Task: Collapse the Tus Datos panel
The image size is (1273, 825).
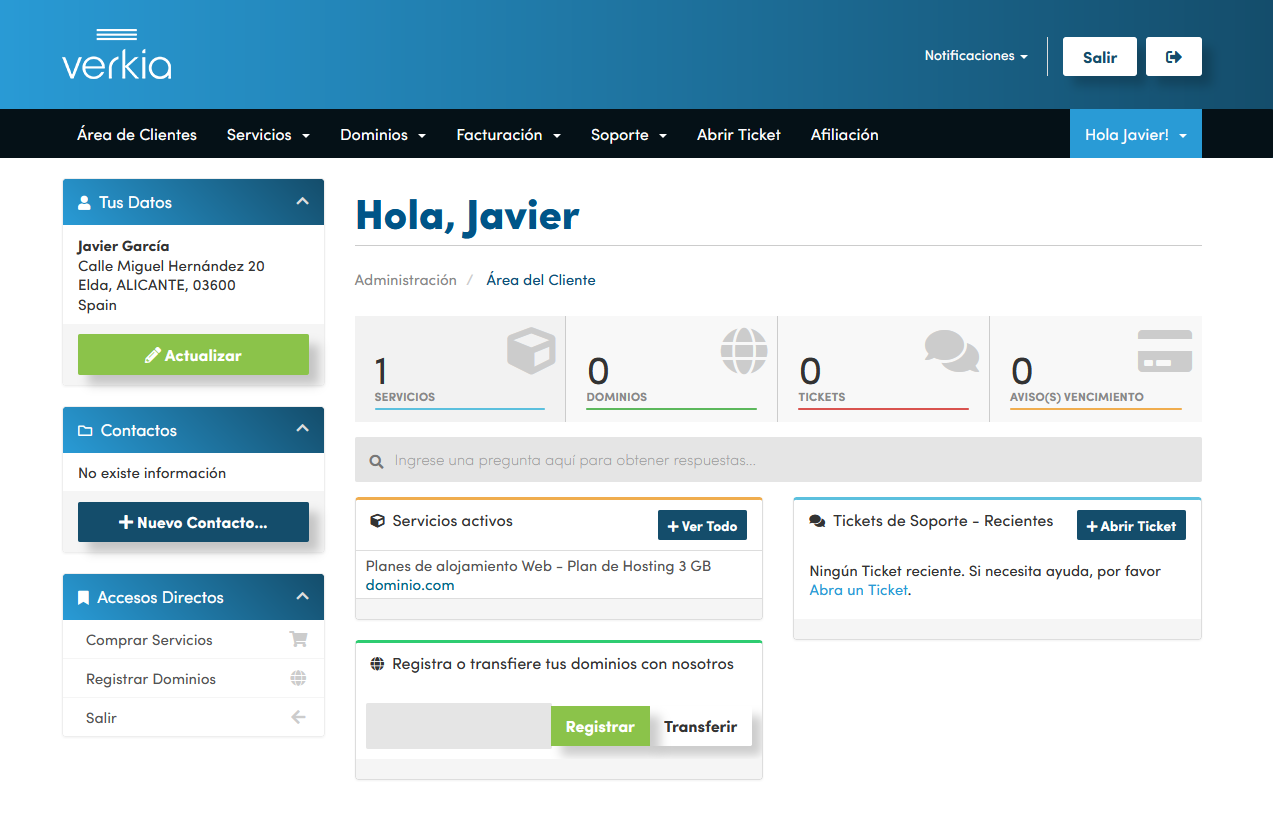Action: (x=303, y=202)
